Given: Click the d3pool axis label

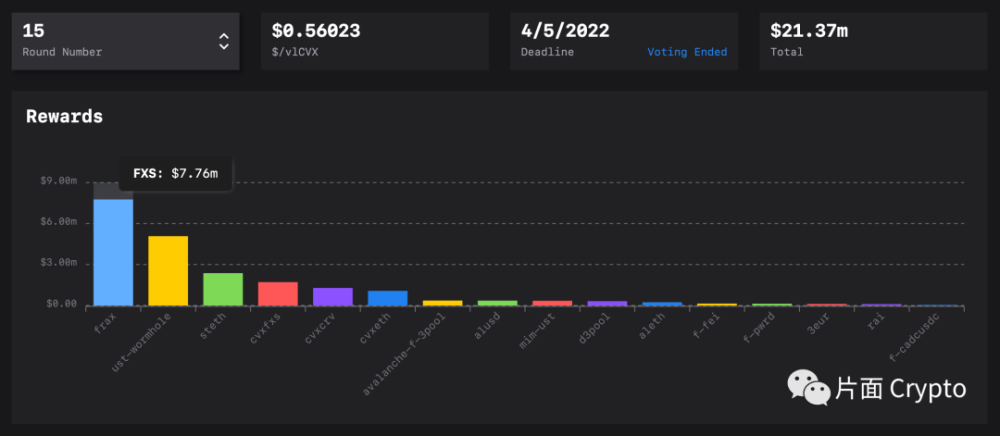Looking at the screenshot, I should click(x=594, y=328).
